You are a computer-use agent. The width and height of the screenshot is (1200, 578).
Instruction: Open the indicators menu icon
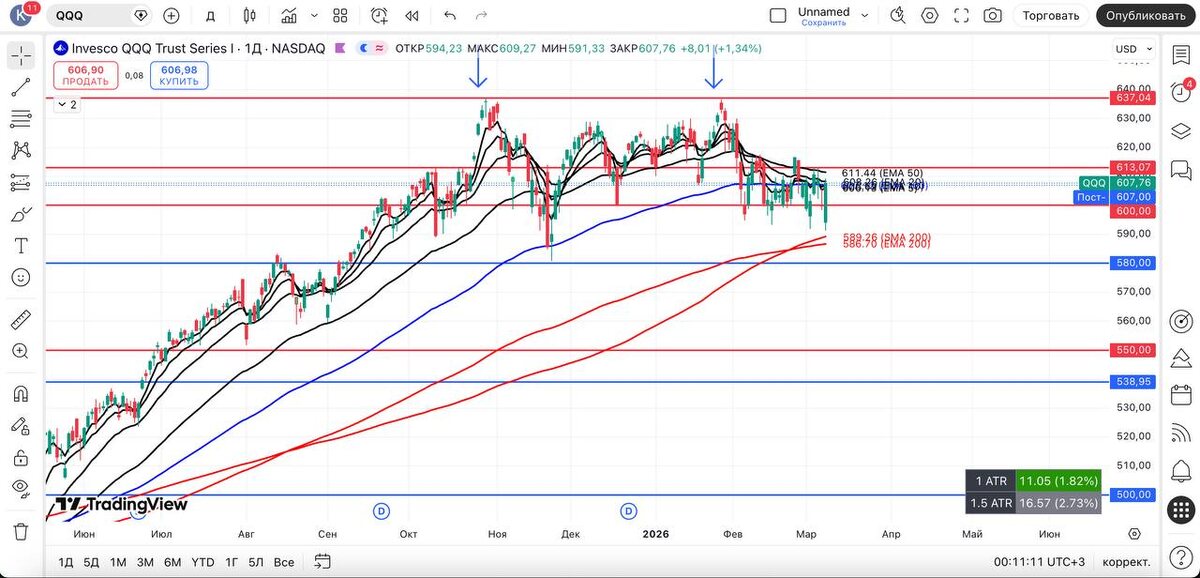tap(290, 15)
